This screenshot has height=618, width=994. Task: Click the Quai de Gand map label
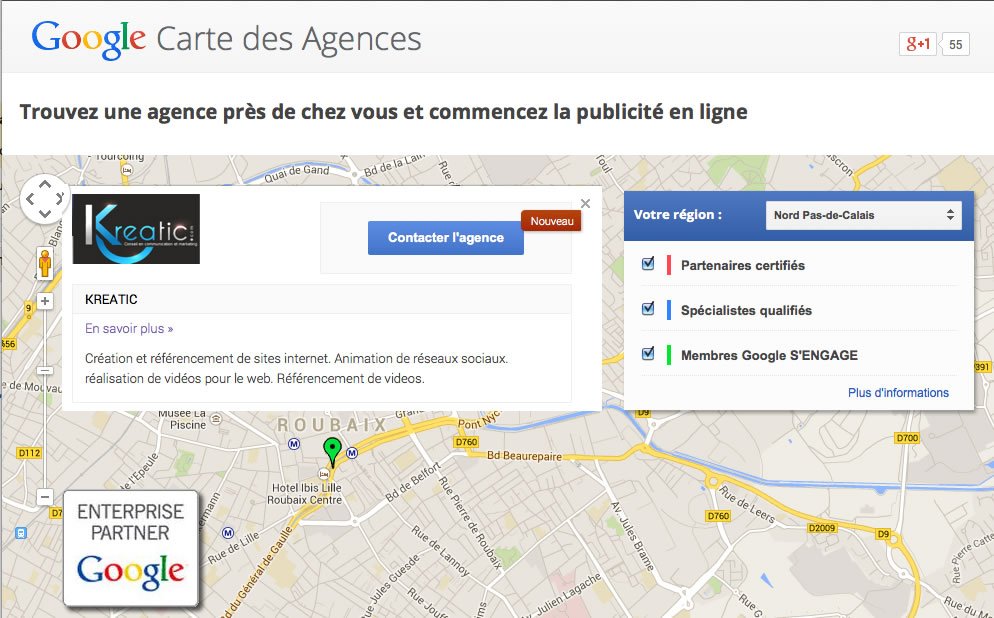296,173
